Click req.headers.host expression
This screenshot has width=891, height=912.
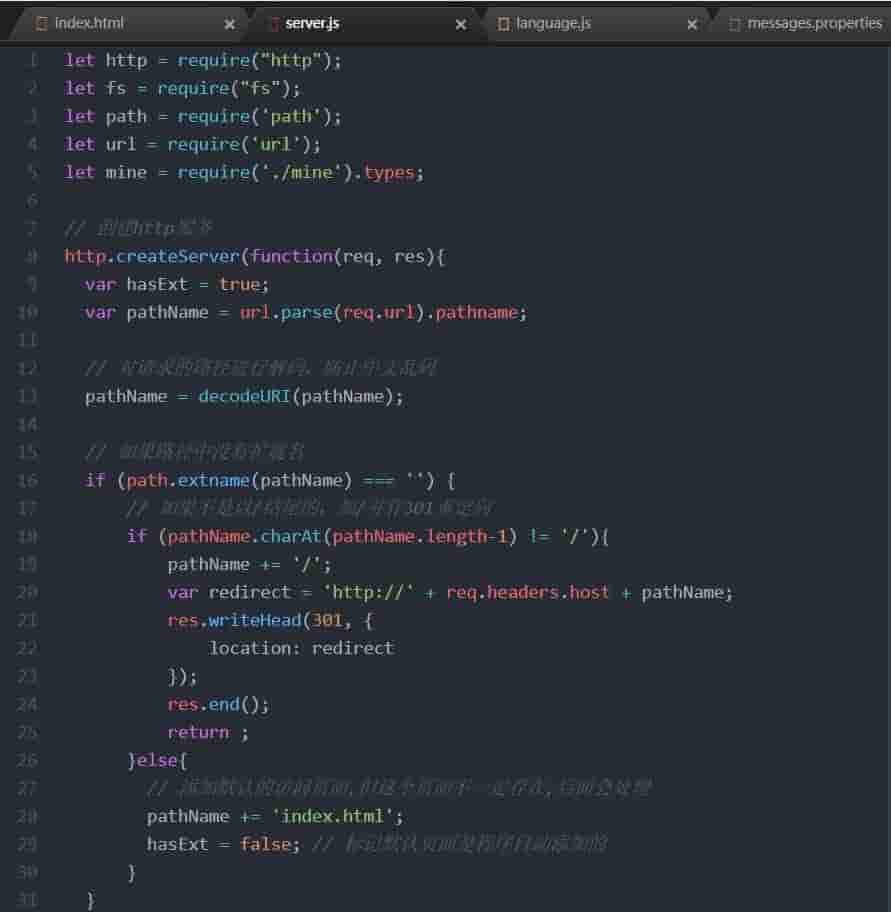coord(528,593)
